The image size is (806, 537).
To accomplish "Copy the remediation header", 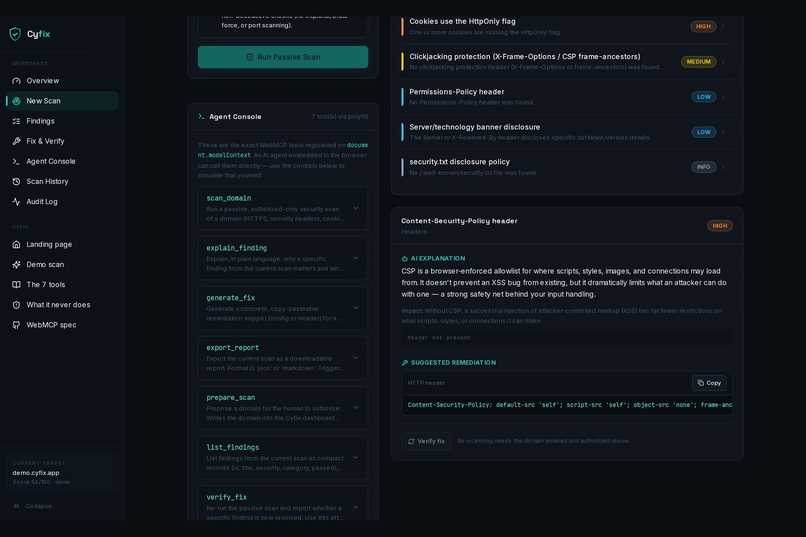I will click(709, 383).
